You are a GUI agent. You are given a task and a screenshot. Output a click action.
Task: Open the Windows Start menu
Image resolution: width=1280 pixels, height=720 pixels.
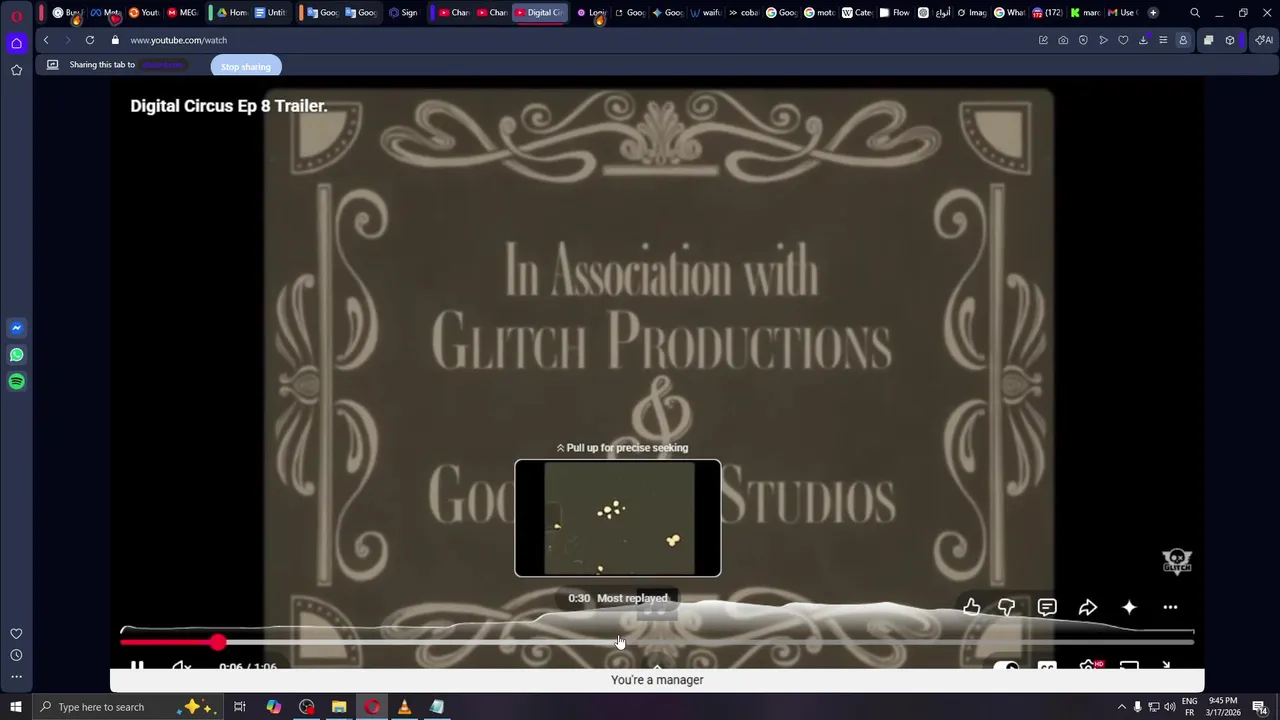tap(15, 707)
